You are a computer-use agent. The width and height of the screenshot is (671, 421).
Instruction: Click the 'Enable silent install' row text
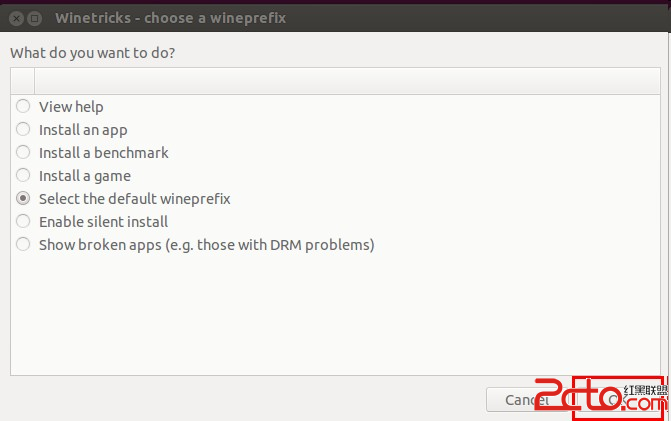coord(104,222)
